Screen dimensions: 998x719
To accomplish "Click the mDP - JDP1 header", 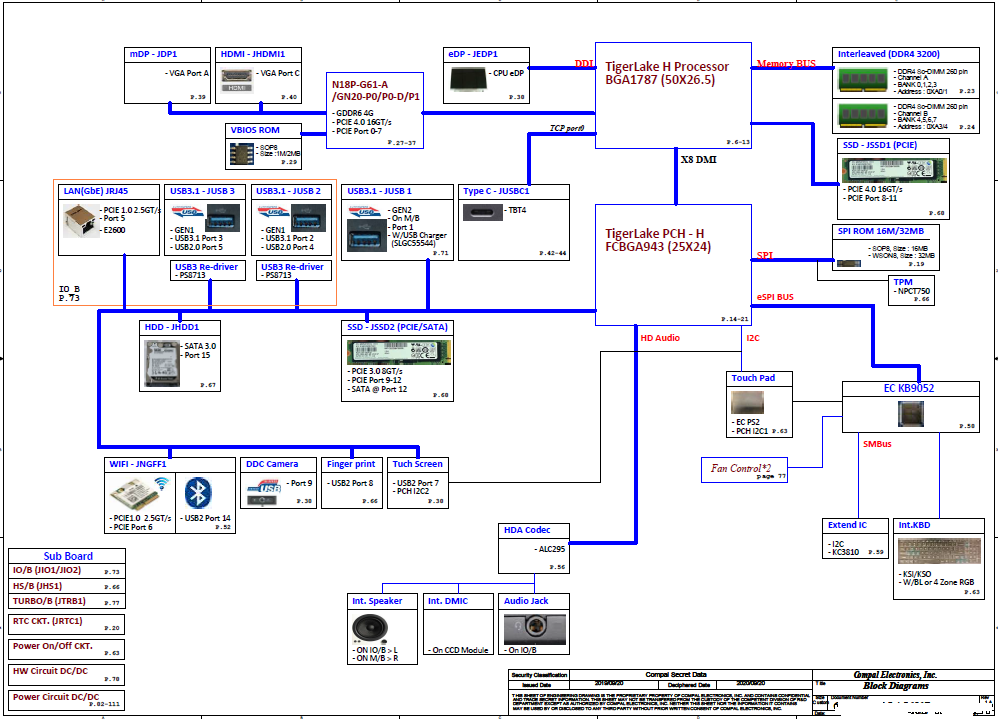I will [167, 54].
